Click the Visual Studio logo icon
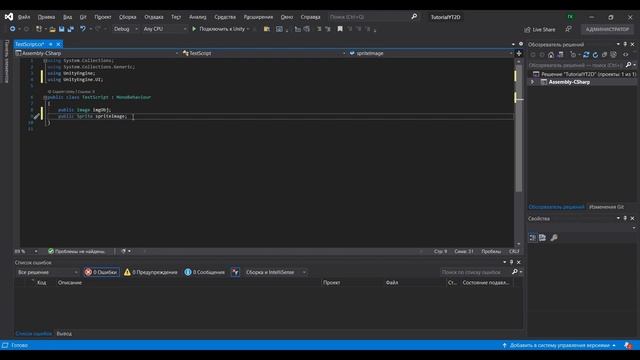The height and width of the screenshot is (360, 640). point(9,17)
